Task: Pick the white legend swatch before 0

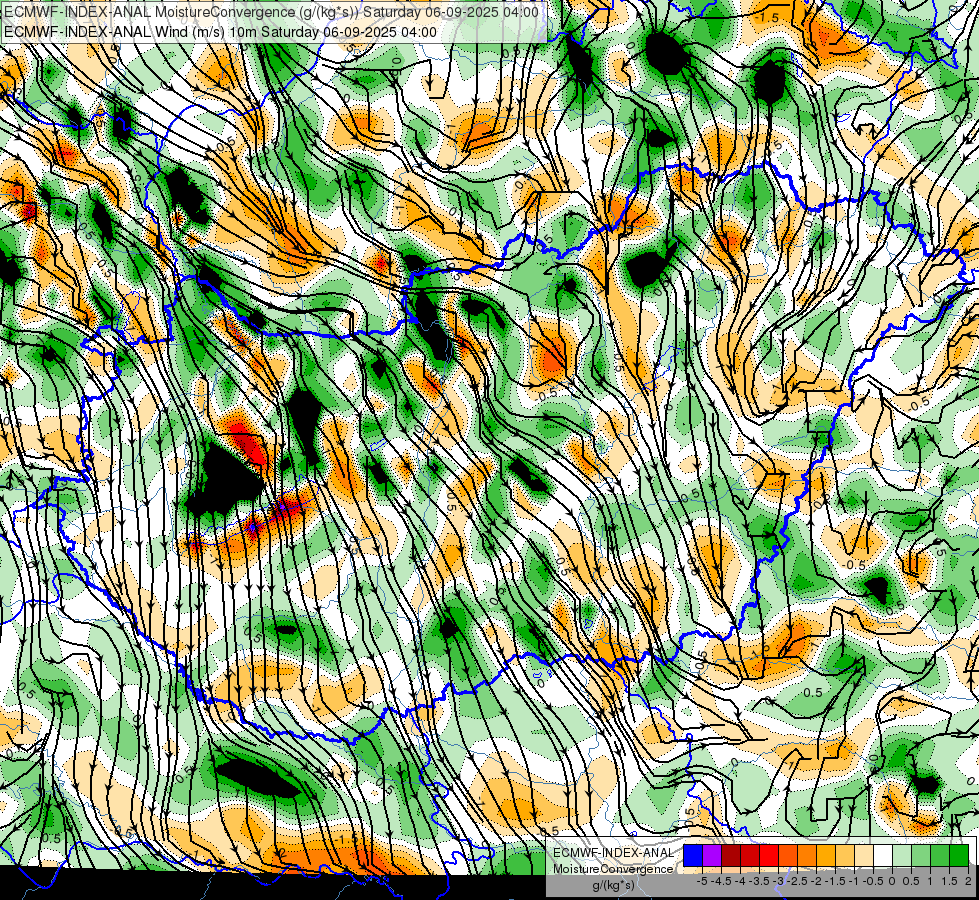Action: pos(883,855)
